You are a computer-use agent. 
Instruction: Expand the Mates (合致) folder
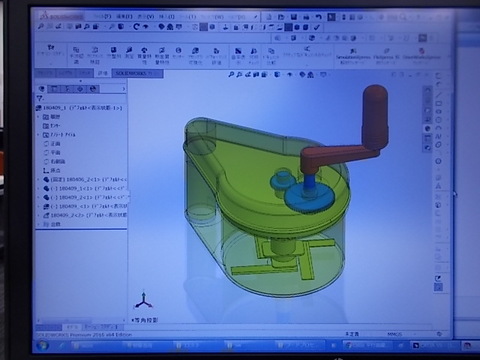click(38, 224)
